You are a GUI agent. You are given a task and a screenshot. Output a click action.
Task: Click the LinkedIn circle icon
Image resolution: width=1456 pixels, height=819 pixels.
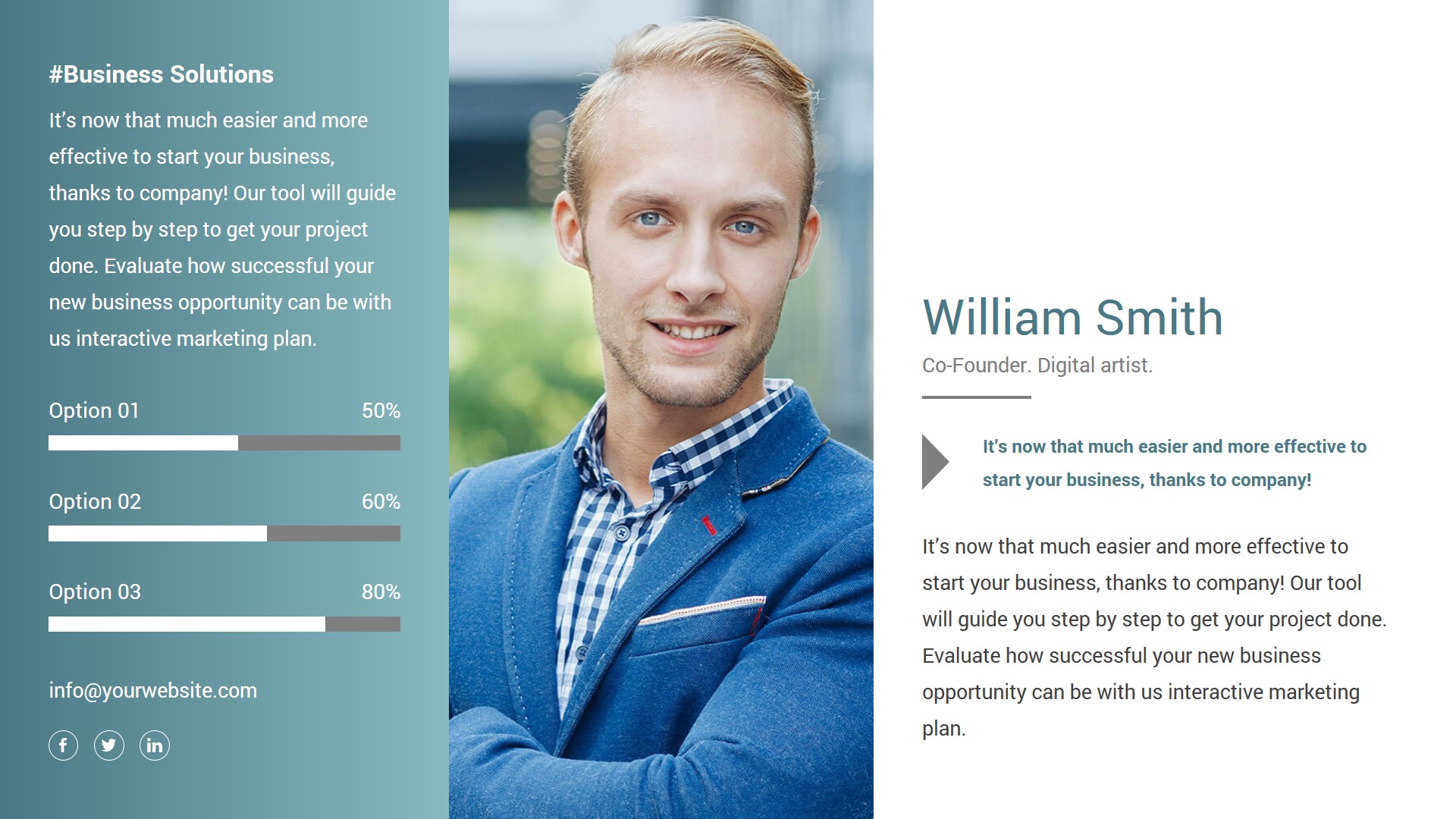(x=155, y=745)
